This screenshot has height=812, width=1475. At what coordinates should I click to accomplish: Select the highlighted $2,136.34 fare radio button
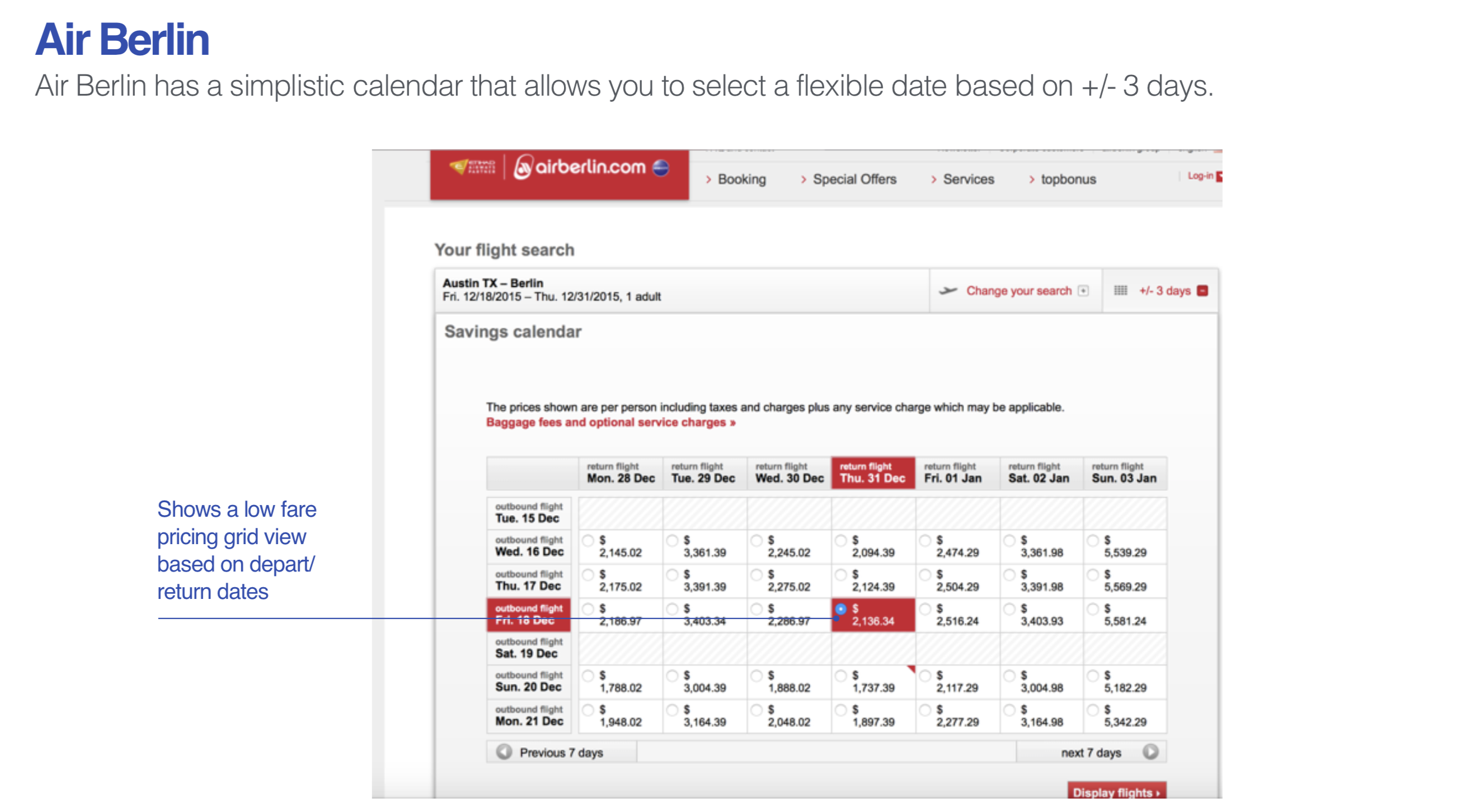coord(840,609)
